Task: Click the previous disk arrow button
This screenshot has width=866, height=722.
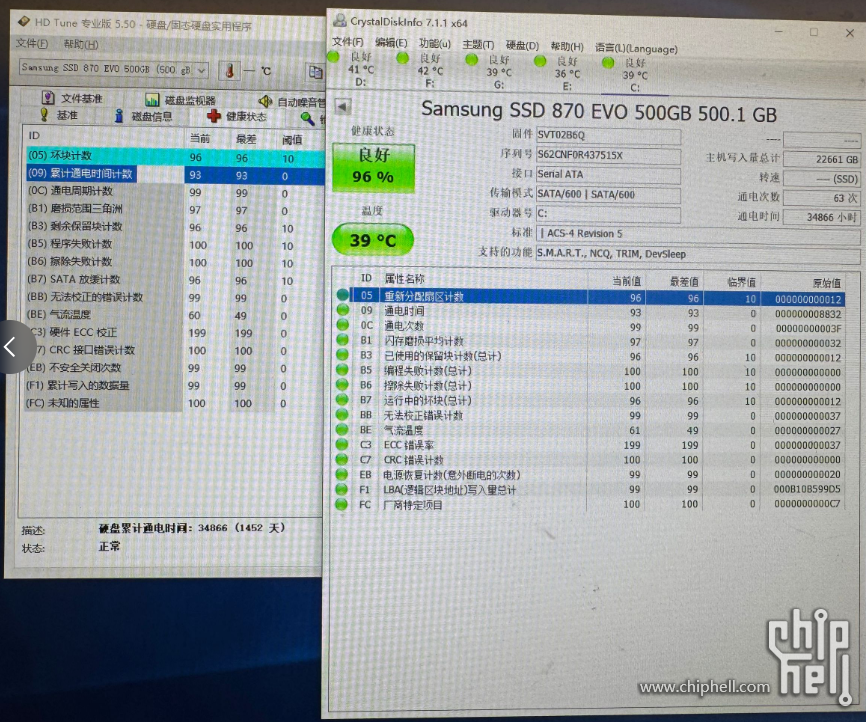Action: (x=343, y=107)
